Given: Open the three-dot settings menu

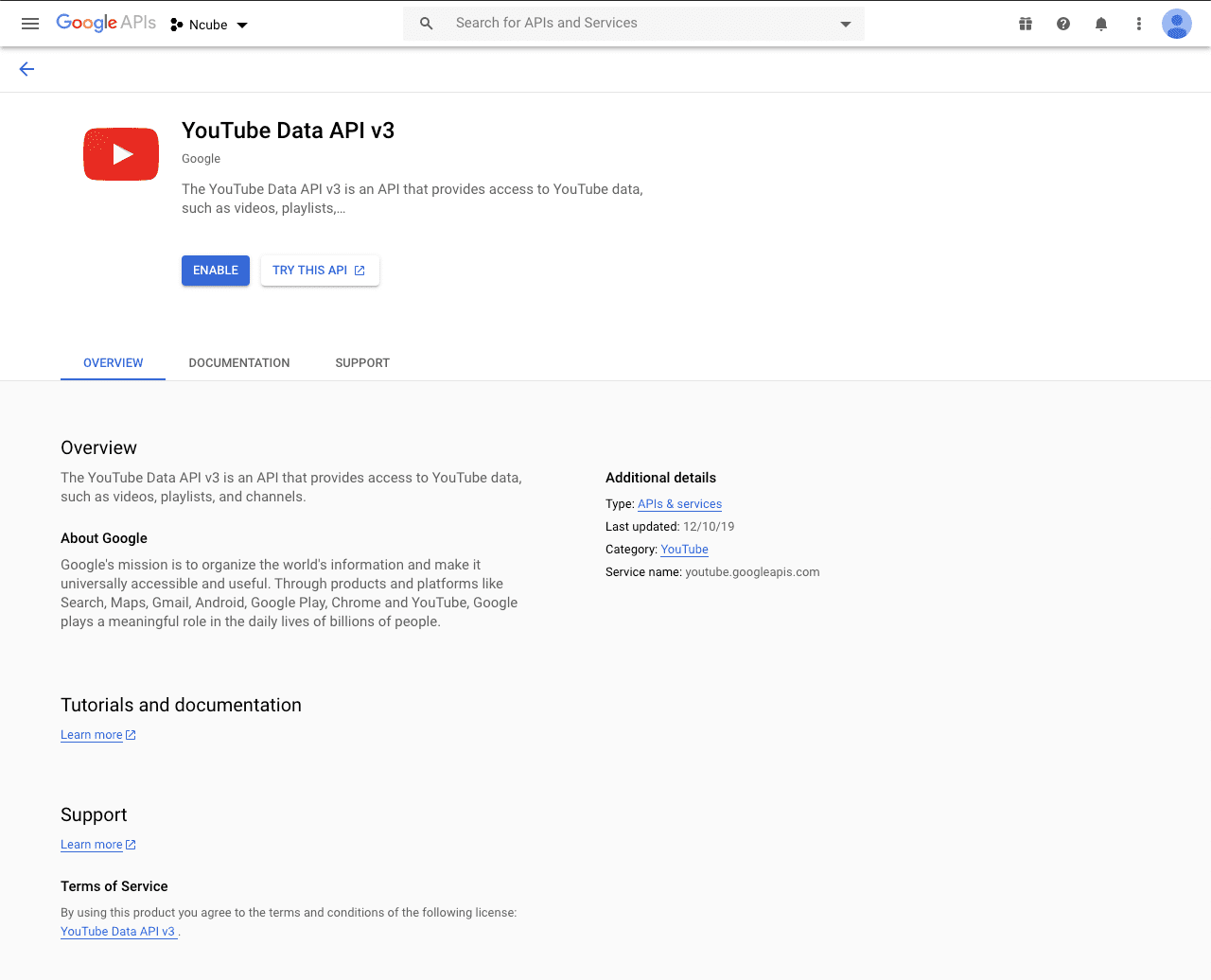Looking at the screenshot, I should (1139, 24).
